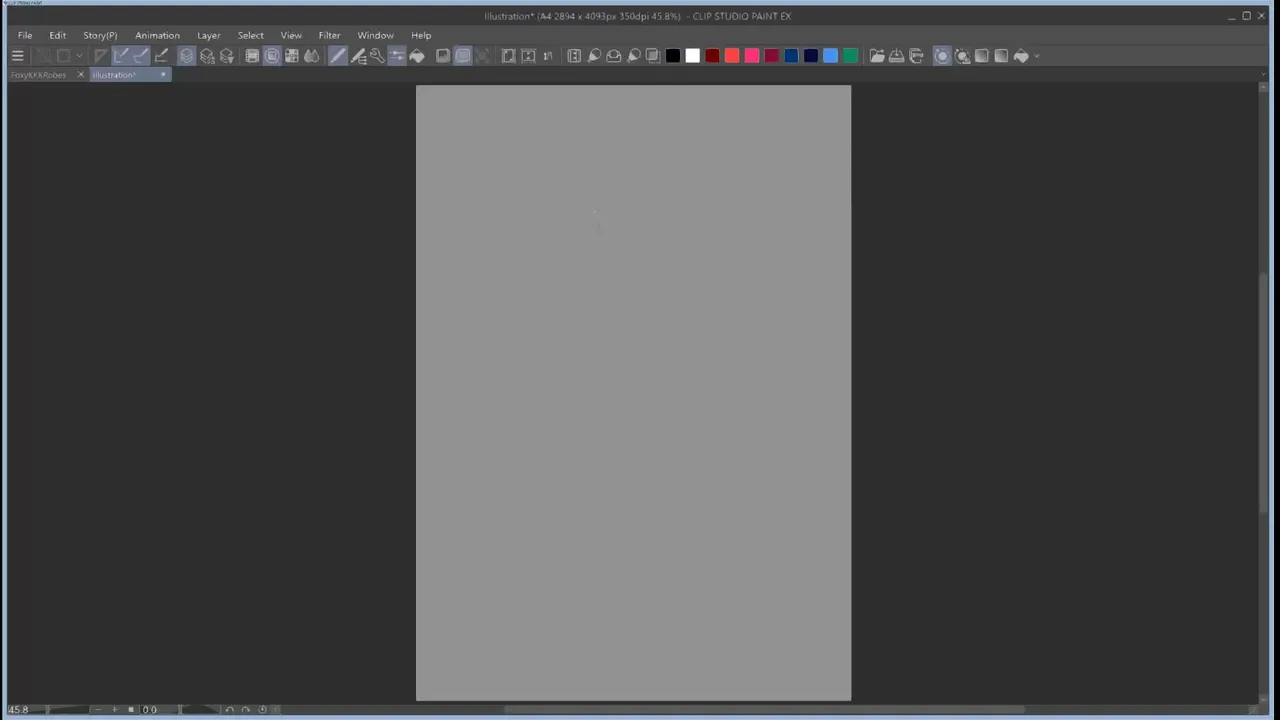Screen dimensions: 1280x720
Task: Toggle the highlighted circle-in-square icon
Action: (272, 56)
